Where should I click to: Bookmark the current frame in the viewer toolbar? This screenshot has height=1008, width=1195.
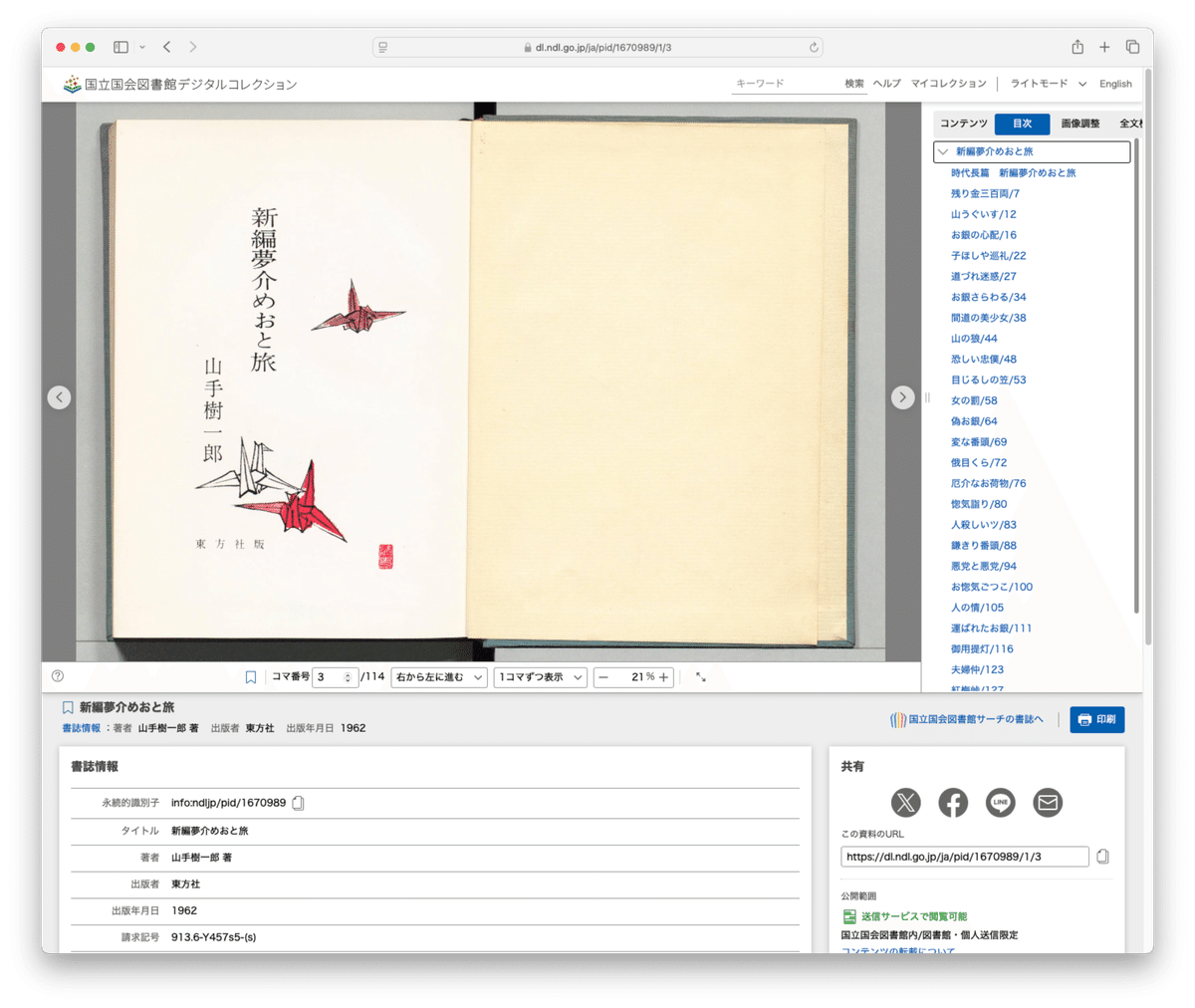coord(251,677)
